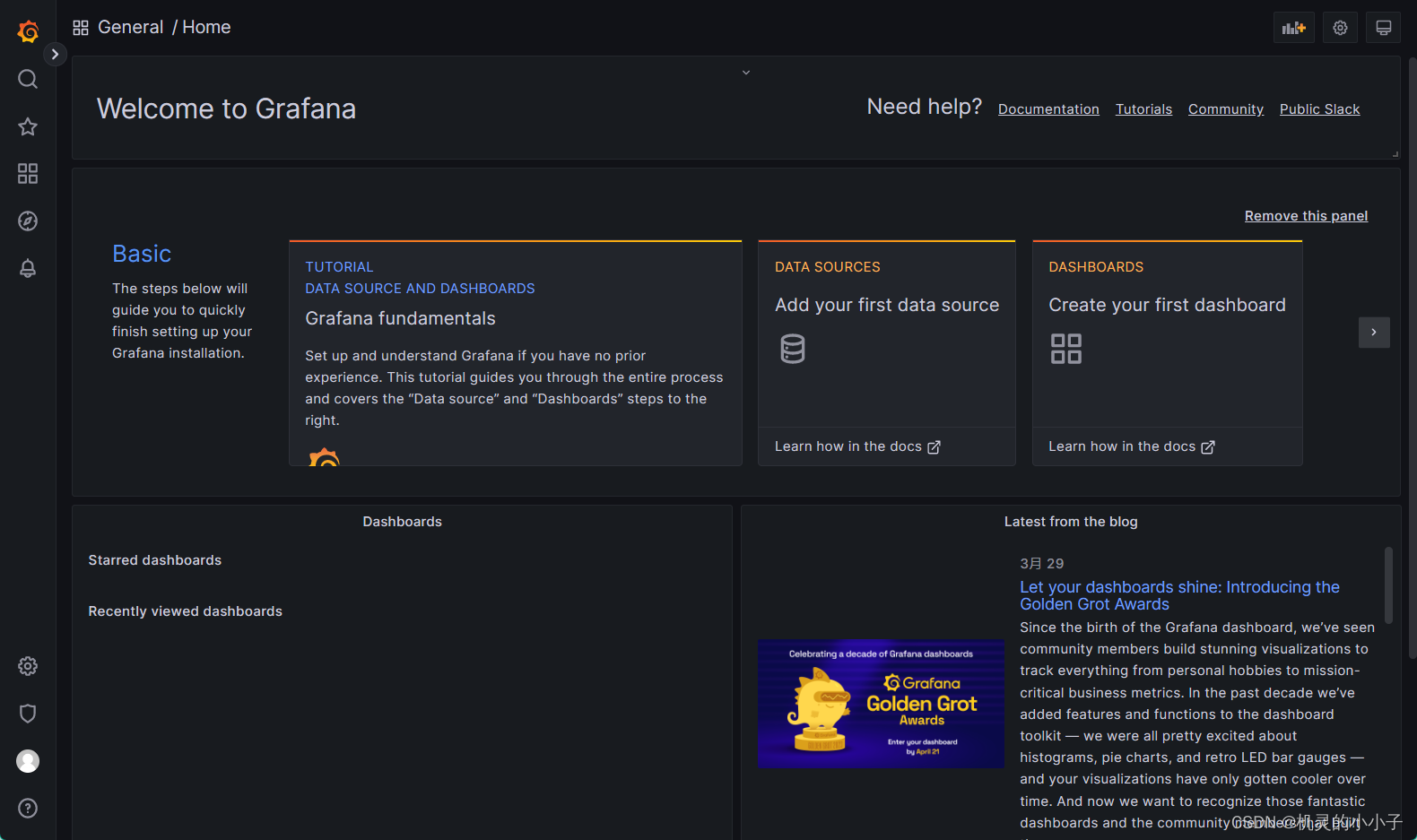
Task: Click the Home breadcrumb
Action: pyautogui.click(x=206, y=27)
